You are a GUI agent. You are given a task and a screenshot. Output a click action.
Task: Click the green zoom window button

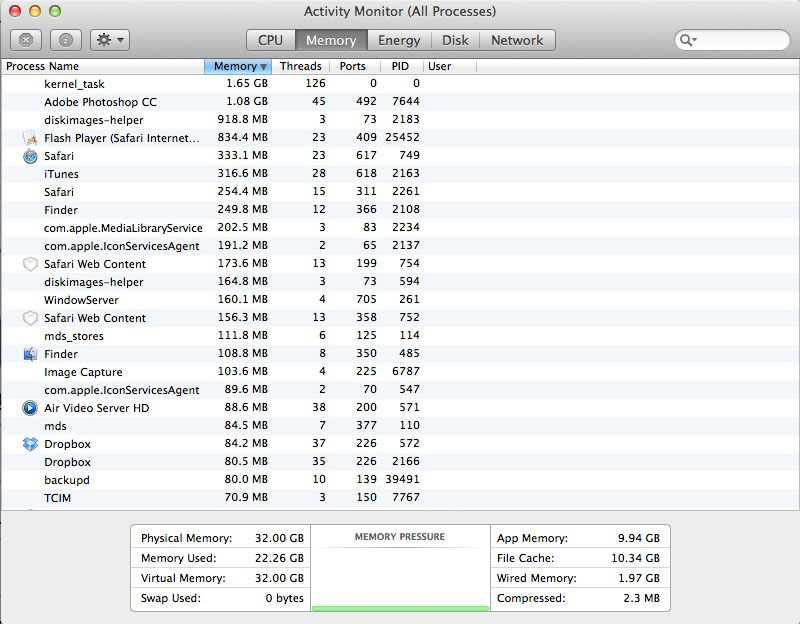pos(55,11)
